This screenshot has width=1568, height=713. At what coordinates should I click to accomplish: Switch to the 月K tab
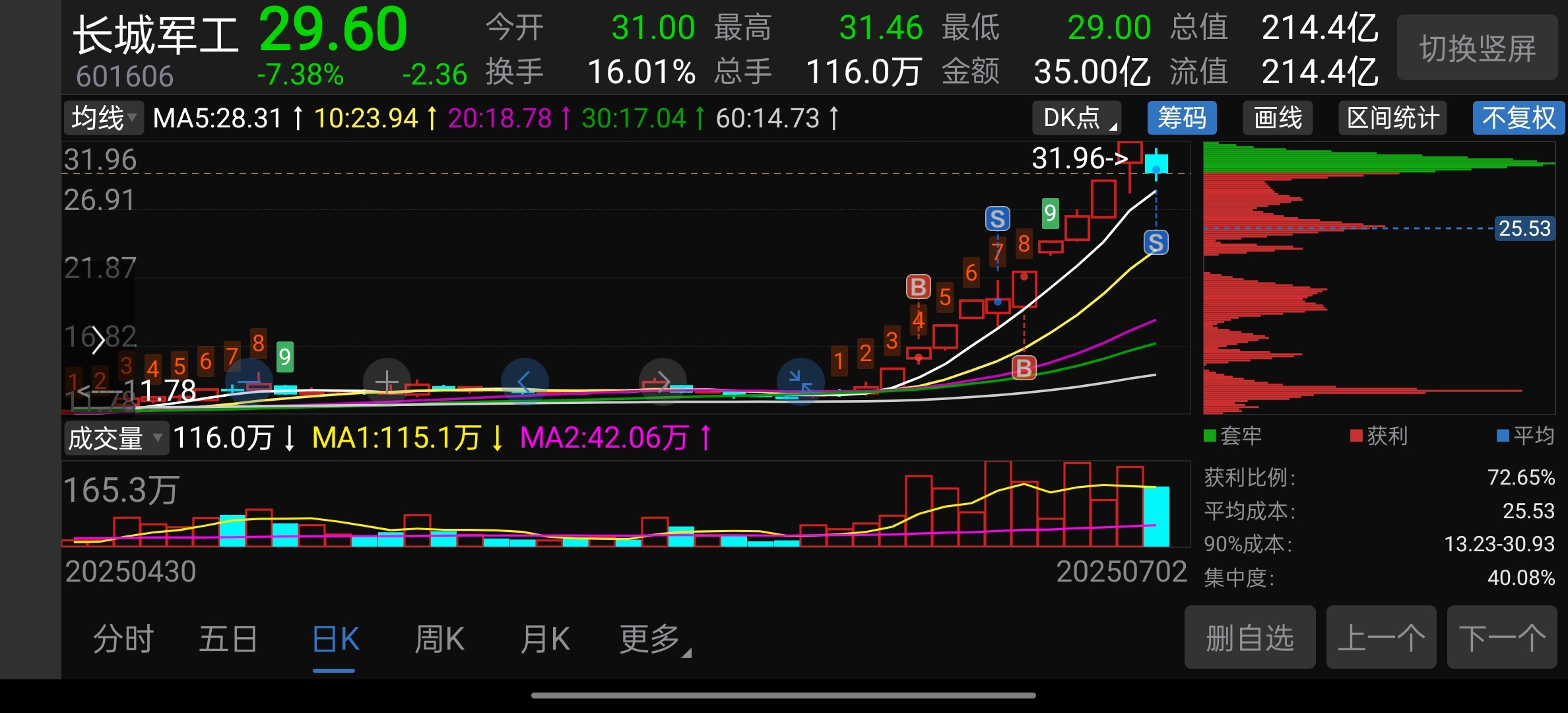pyautogui.click(x=544, y=639)
